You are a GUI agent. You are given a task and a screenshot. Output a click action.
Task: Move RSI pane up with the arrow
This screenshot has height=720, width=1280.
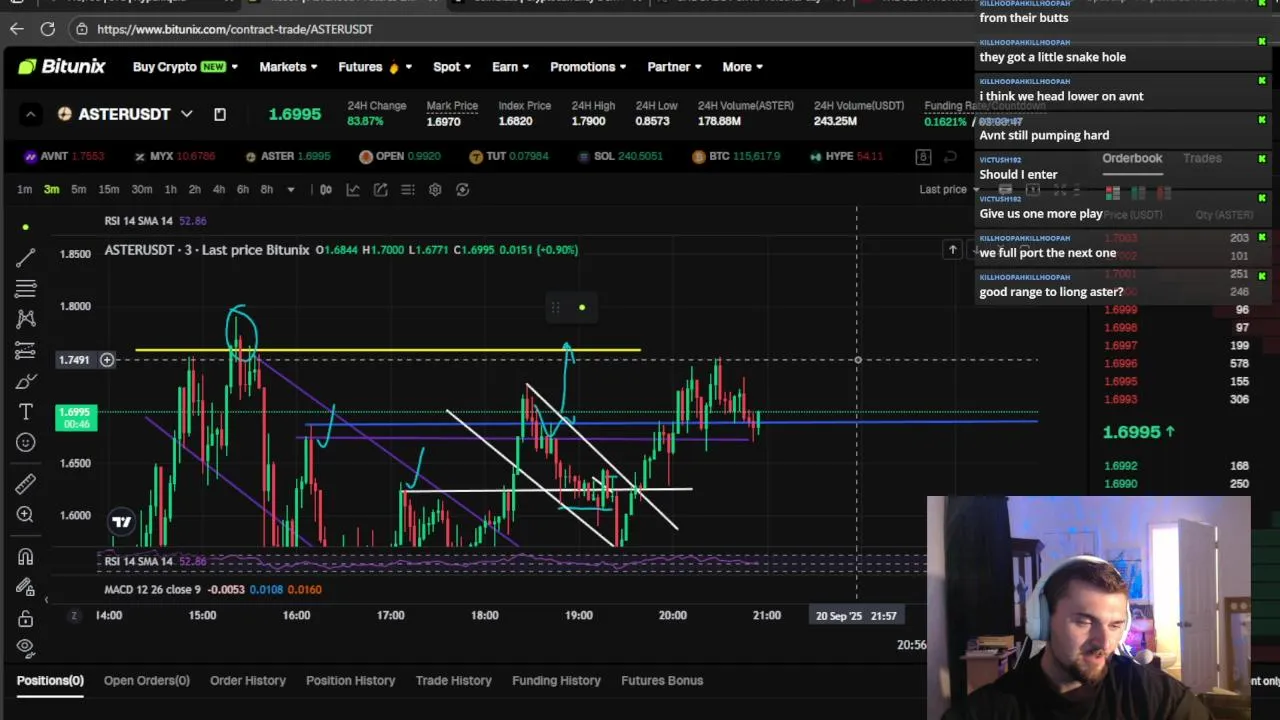tap(952, 250)
